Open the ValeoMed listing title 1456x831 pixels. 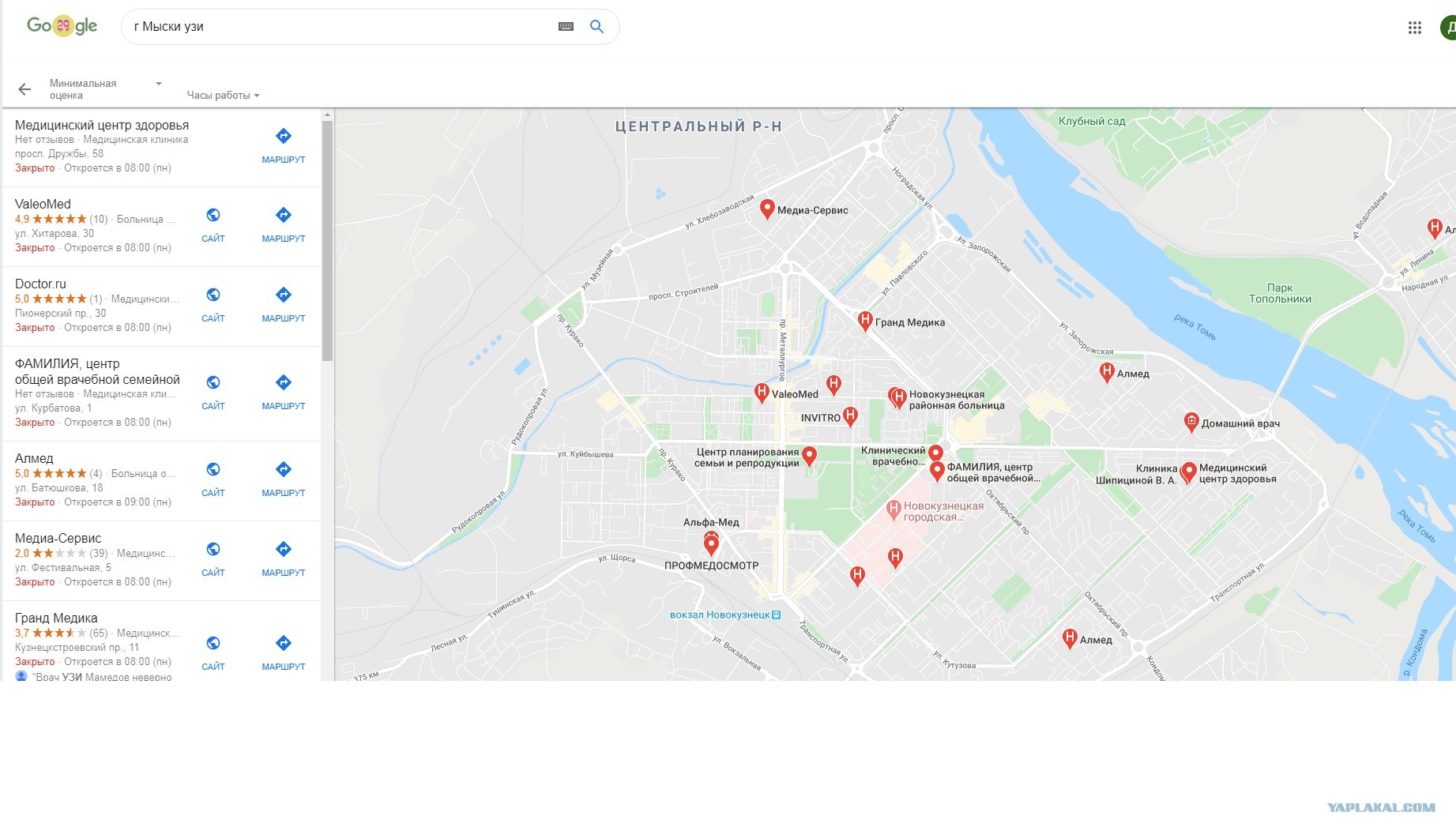click(43, 204)
